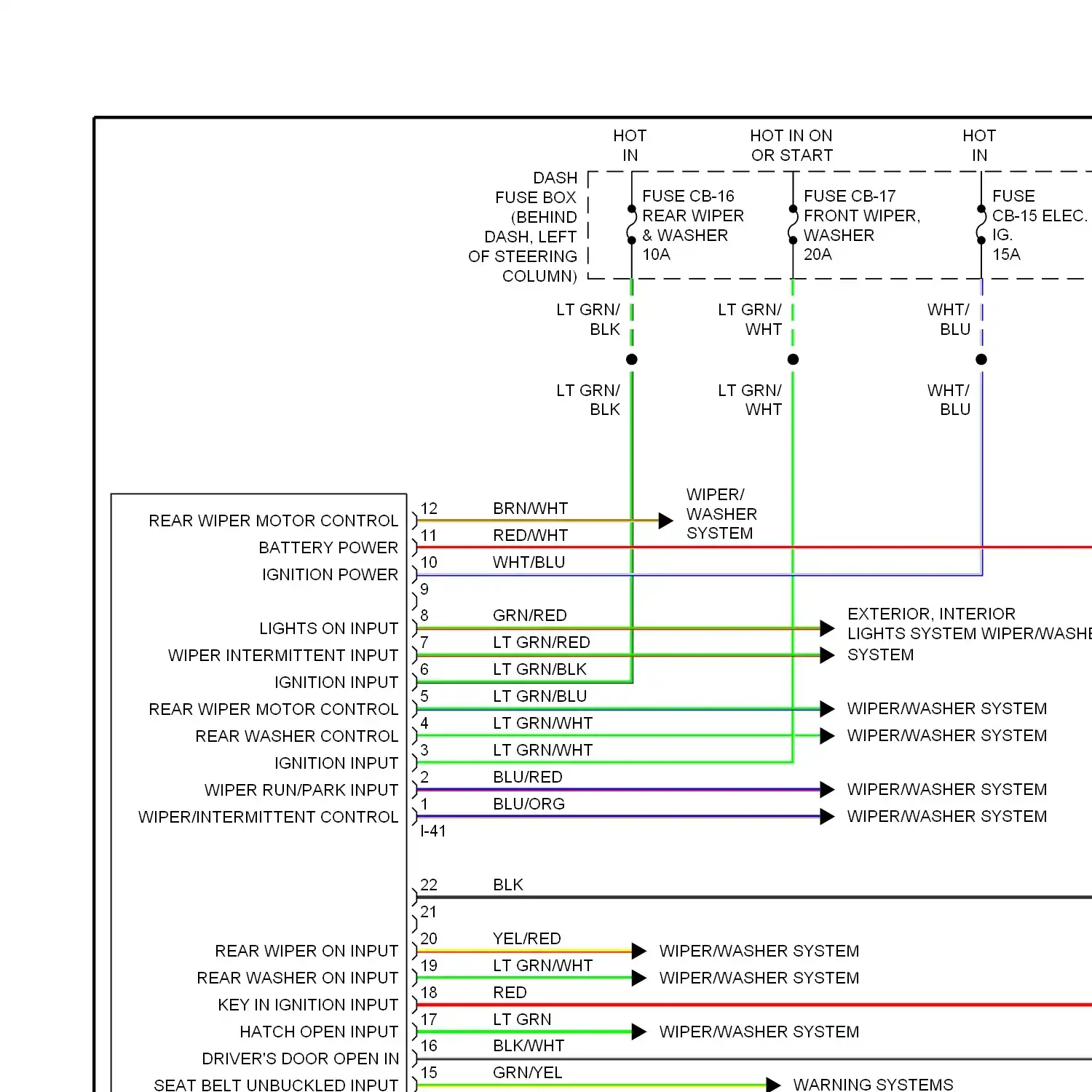1092x1092 pixels.
Task: Click the BLU/ORG wire label at pin 1
Action: coord(529,804)
